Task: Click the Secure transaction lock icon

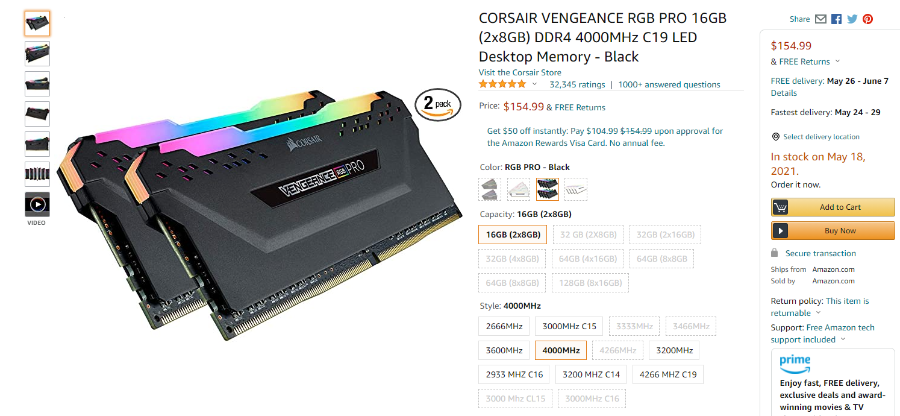Action: click(x=774, y=253)
